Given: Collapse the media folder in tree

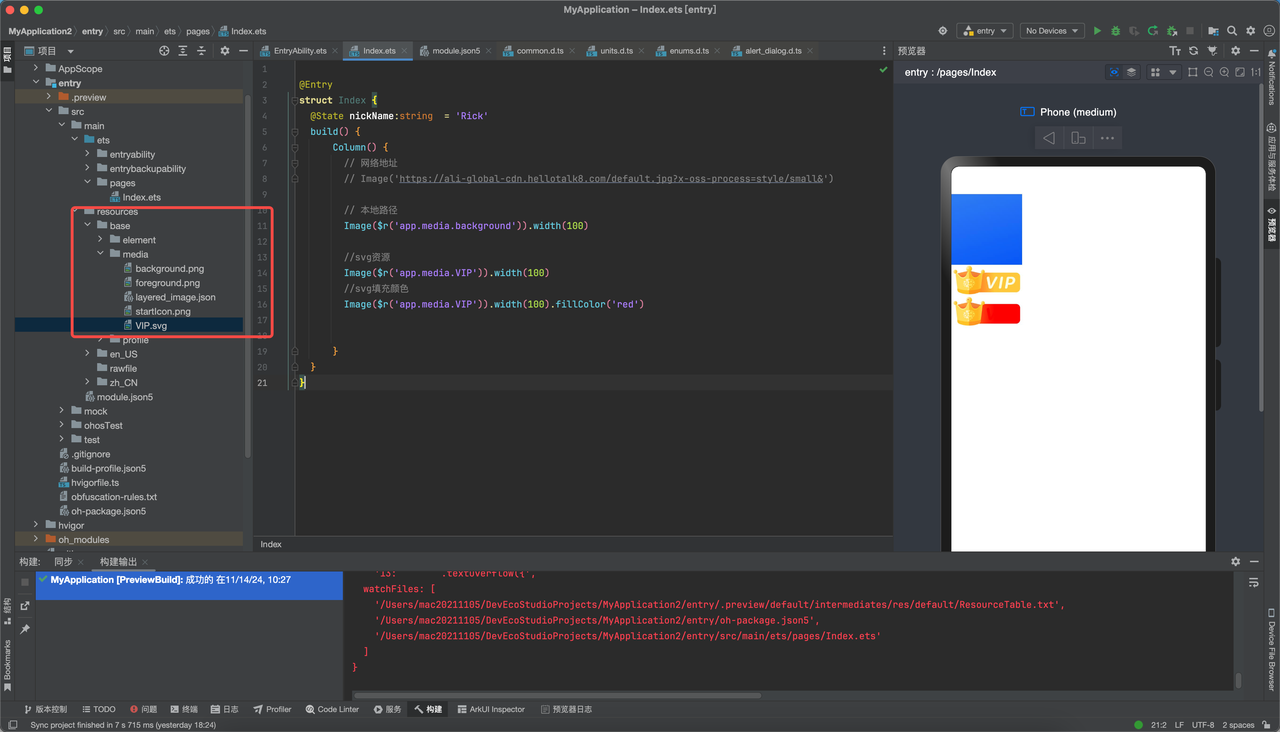Looking at the screenshot, I should coord(101,254).
